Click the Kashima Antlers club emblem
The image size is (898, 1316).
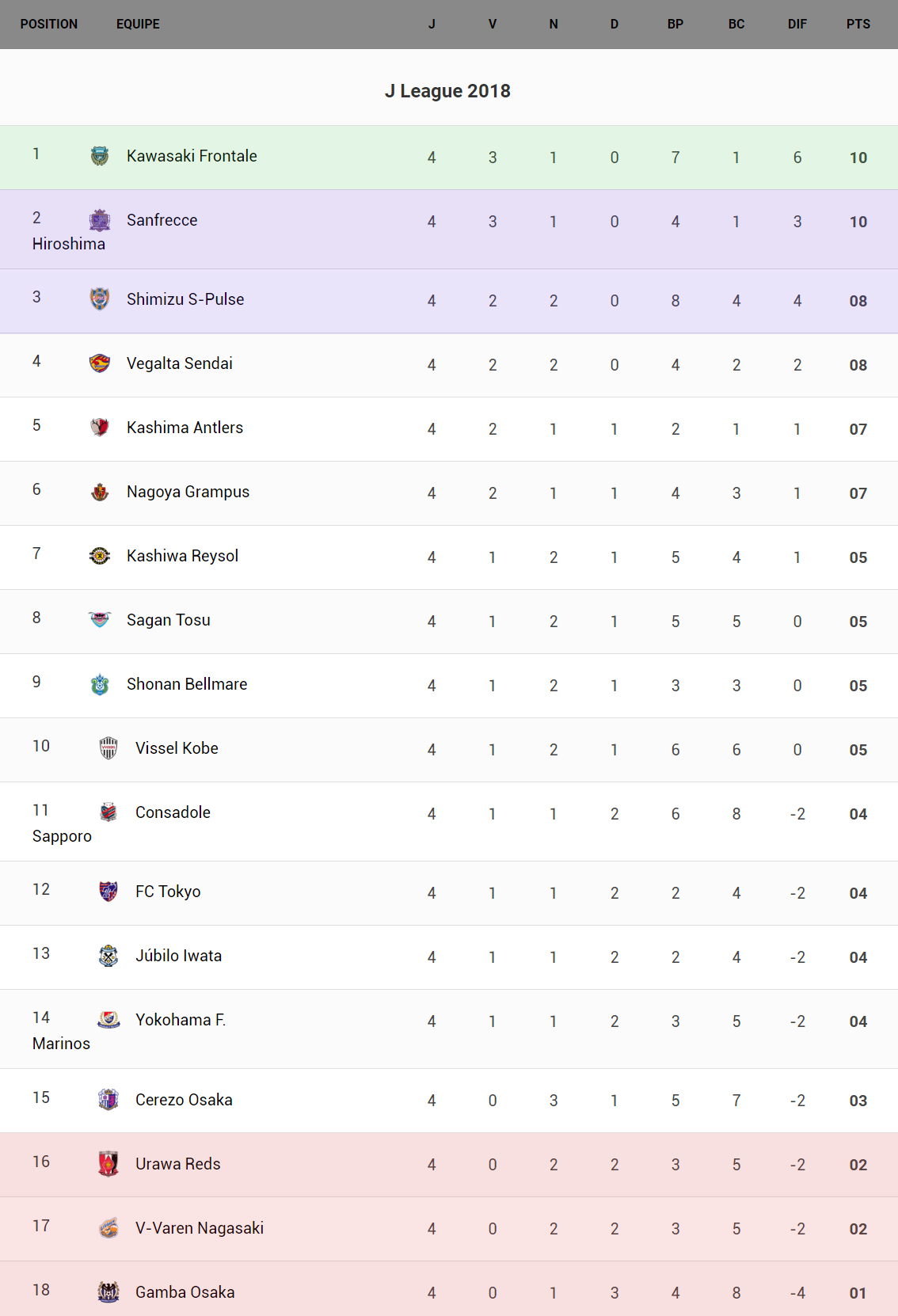(100, 428)
